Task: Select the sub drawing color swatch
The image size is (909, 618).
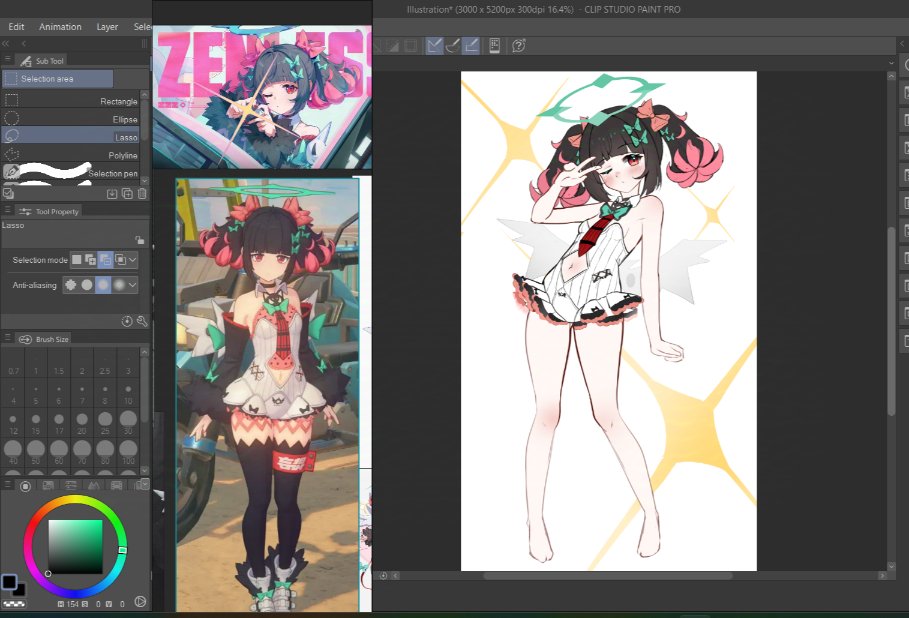Action: coord(21,591)
